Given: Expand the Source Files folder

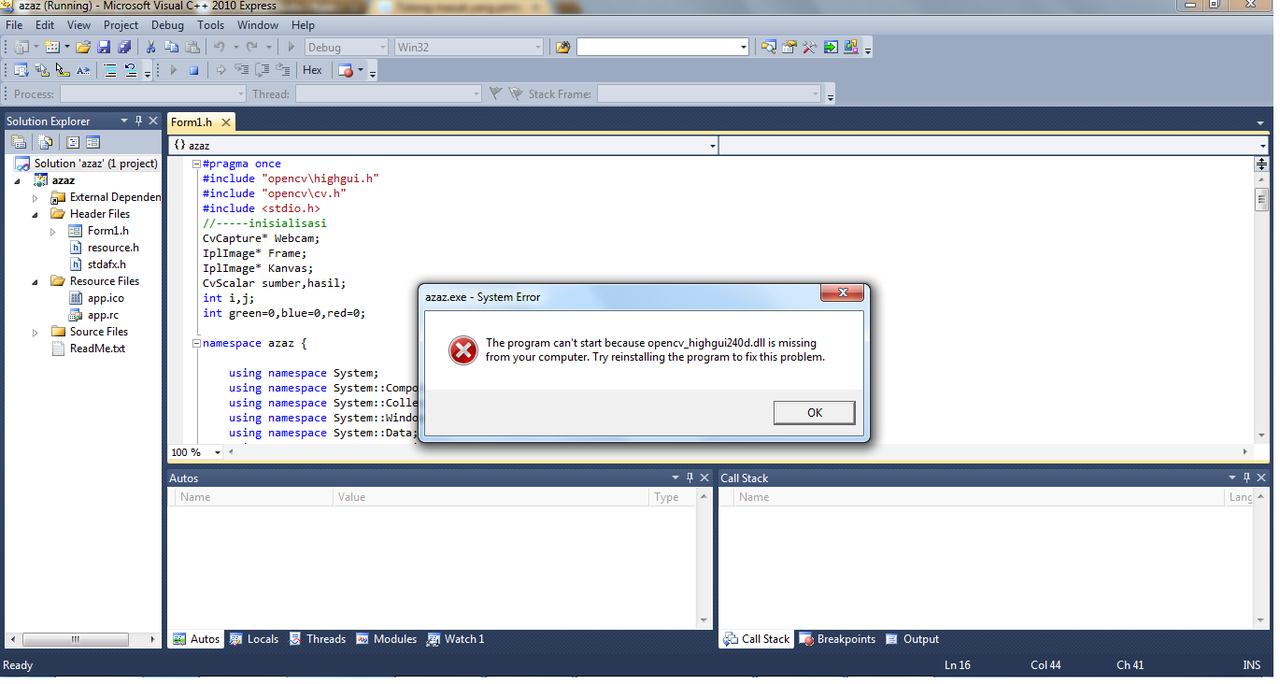Looking at the screenshot, I should point(35,332).
